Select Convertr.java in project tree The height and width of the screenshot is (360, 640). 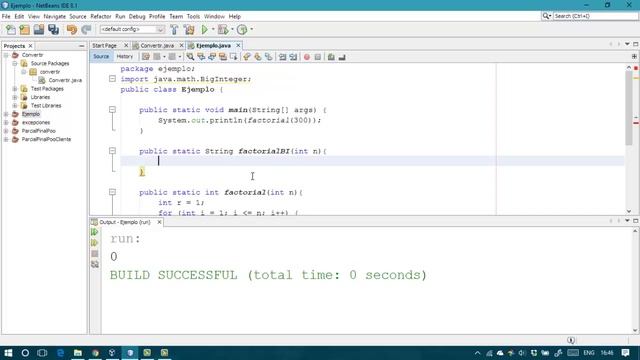click(65, 80)
